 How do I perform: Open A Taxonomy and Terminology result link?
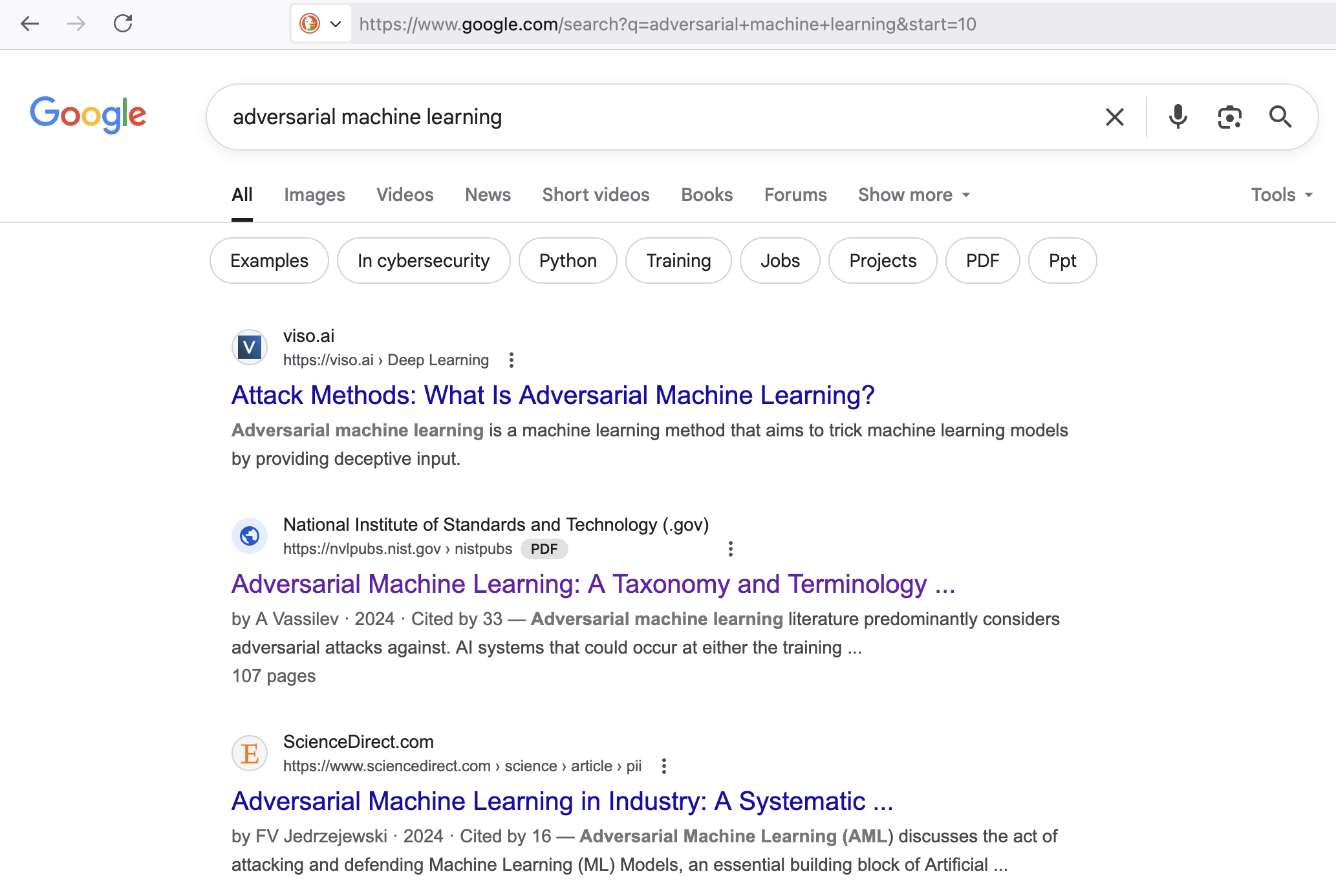click(594, 584)
